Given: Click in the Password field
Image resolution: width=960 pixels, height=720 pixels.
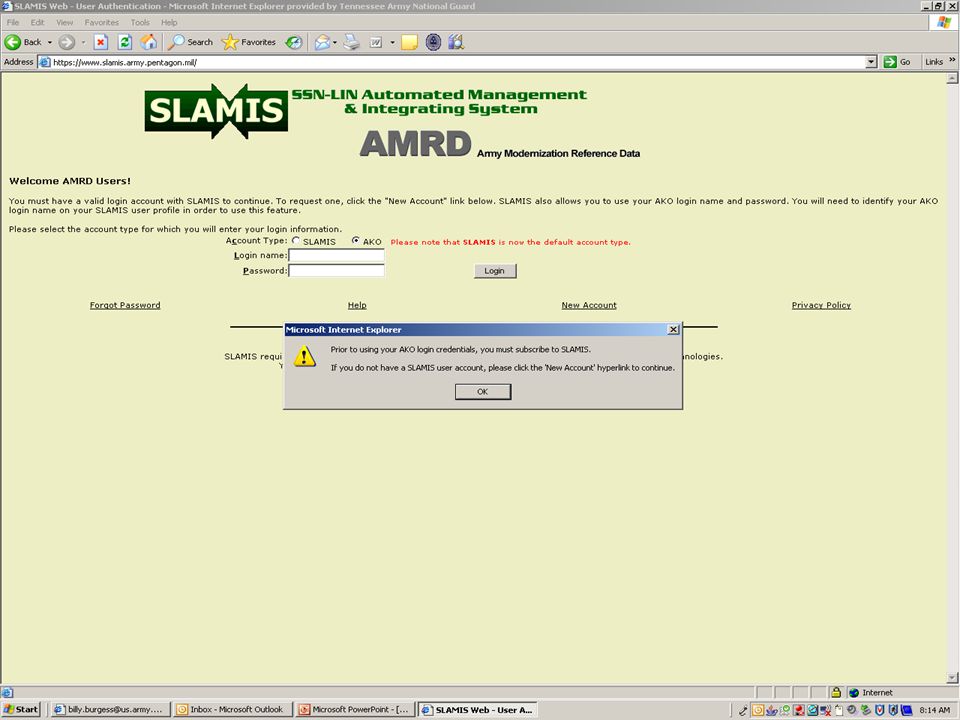Looking at the screenshot, I should [x=336, y=270].
